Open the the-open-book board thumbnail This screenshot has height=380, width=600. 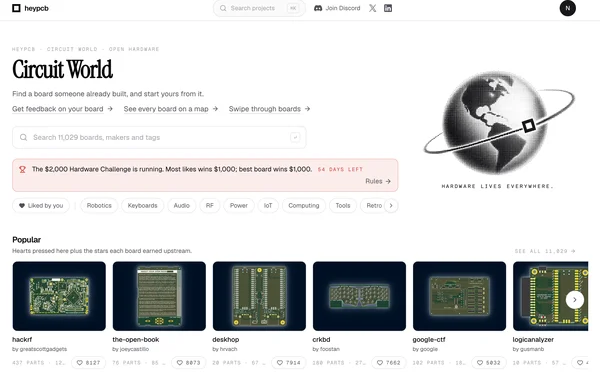[159, 296]
